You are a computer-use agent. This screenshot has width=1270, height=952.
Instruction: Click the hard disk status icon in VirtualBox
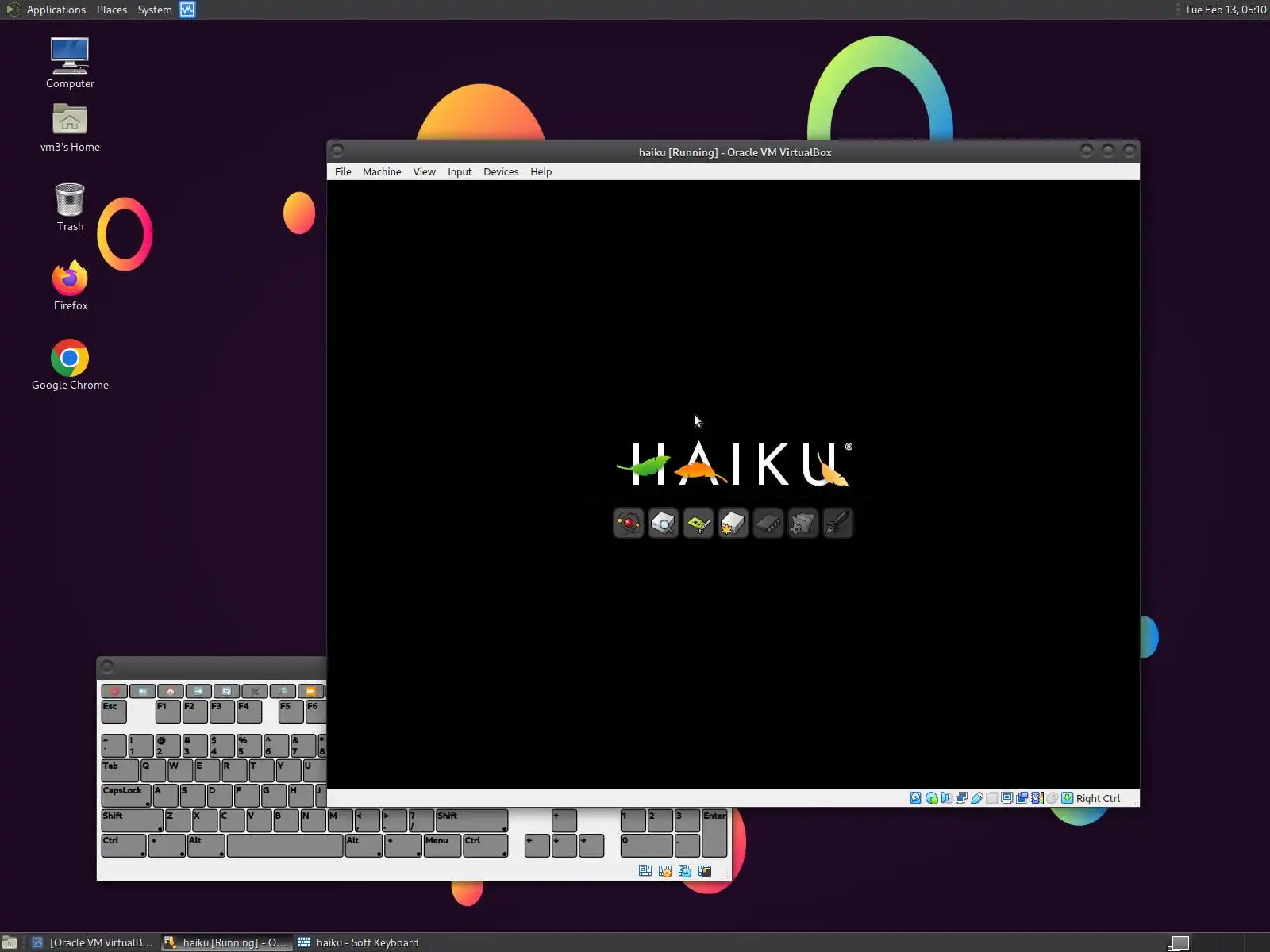click(x=916, y=798)
